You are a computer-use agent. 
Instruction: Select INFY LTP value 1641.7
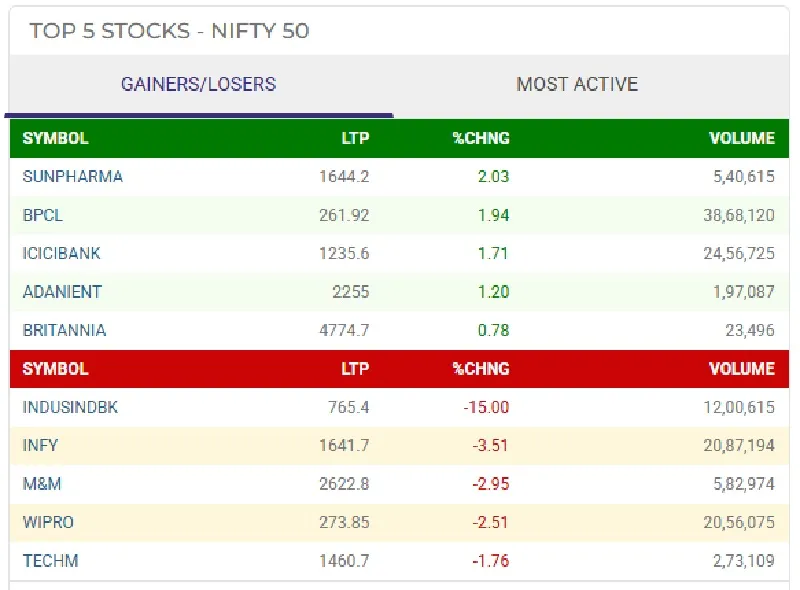tap(344, 446)
